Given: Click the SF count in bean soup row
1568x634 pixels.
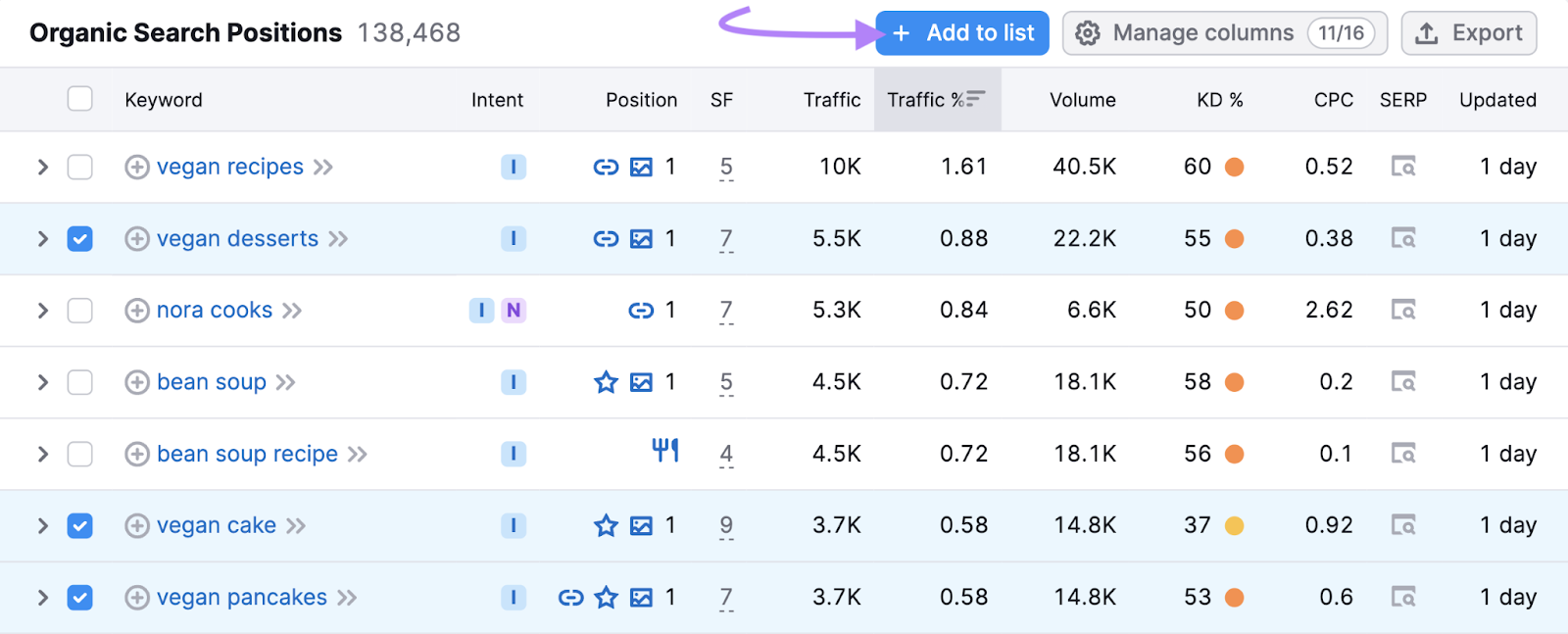Looking at the screenshot, I should tap(726, 382).
